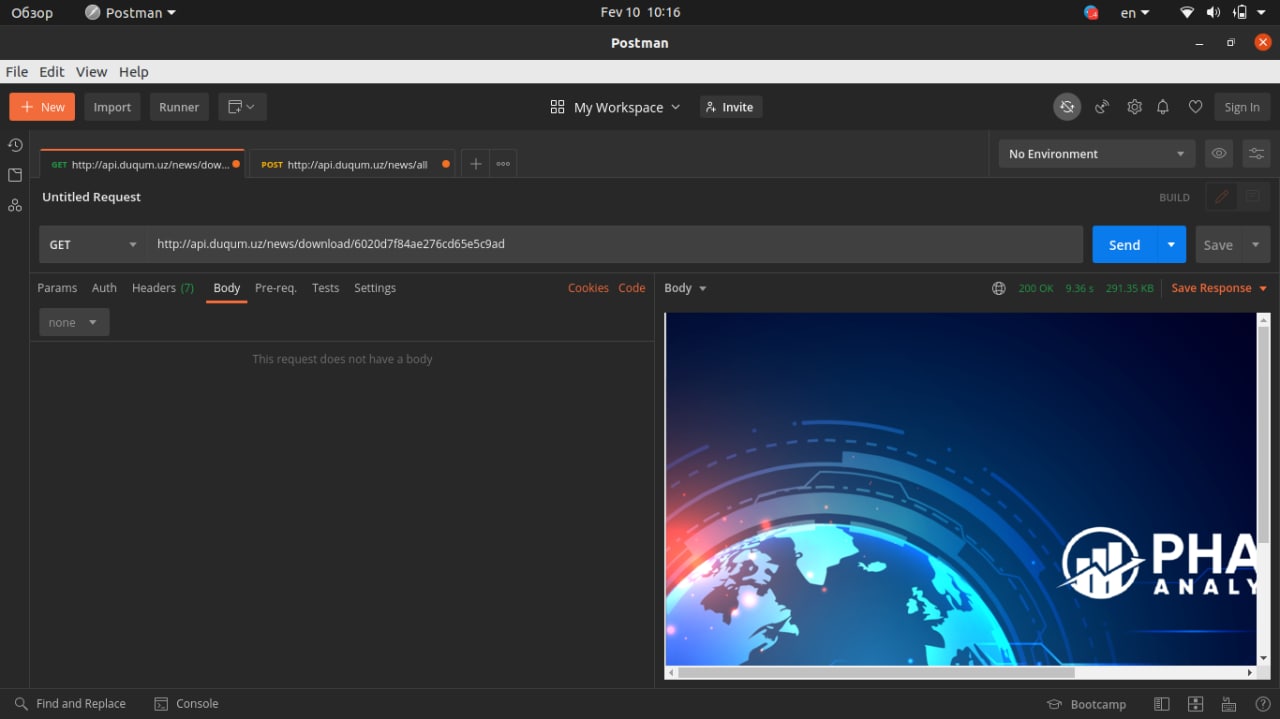1280x719 pixels.
Task: Click the response horizontal scrollbar
Action: coord(876,673)
